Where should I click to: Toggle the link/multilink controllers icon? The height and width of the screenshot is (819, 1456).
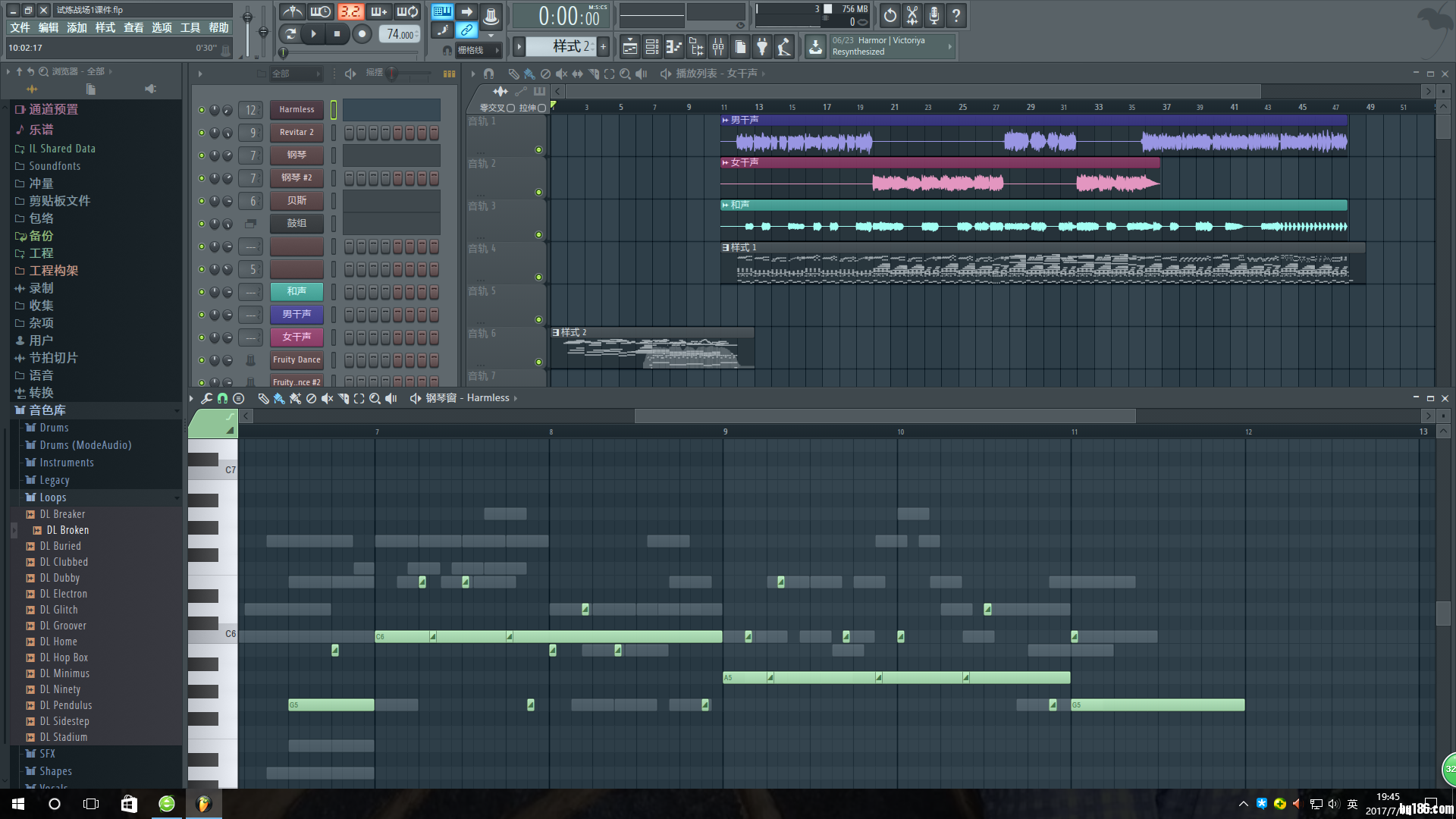click(466, 30)
